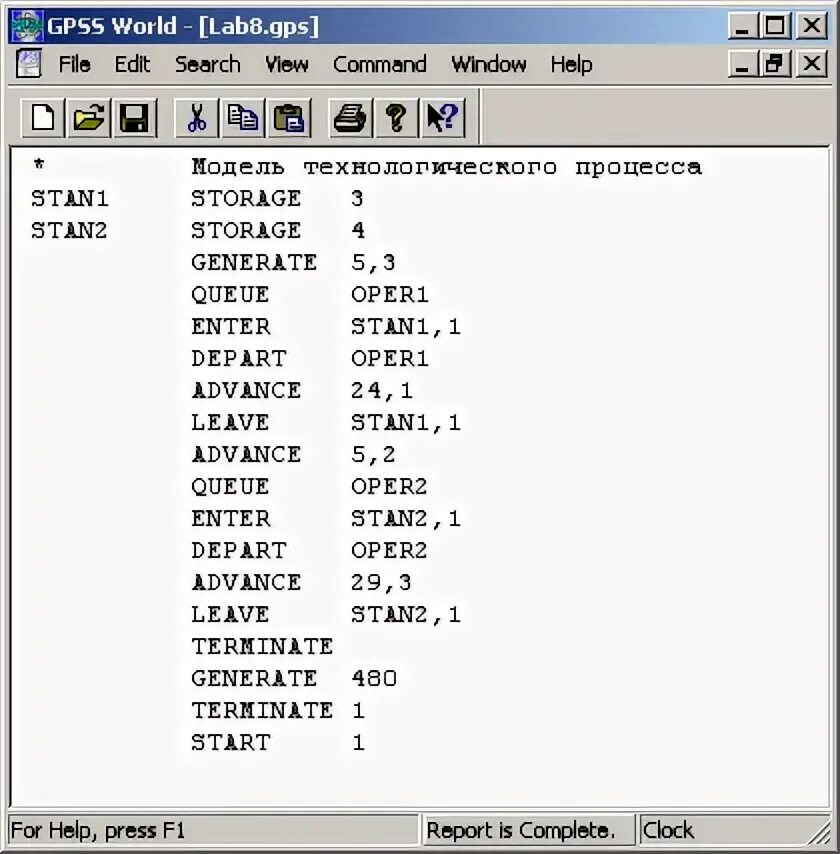Viewport: 840px width, 854px height.
Task: Click the 'ENTER STAN2,1' statement
Action: click(x=326, y=518)
